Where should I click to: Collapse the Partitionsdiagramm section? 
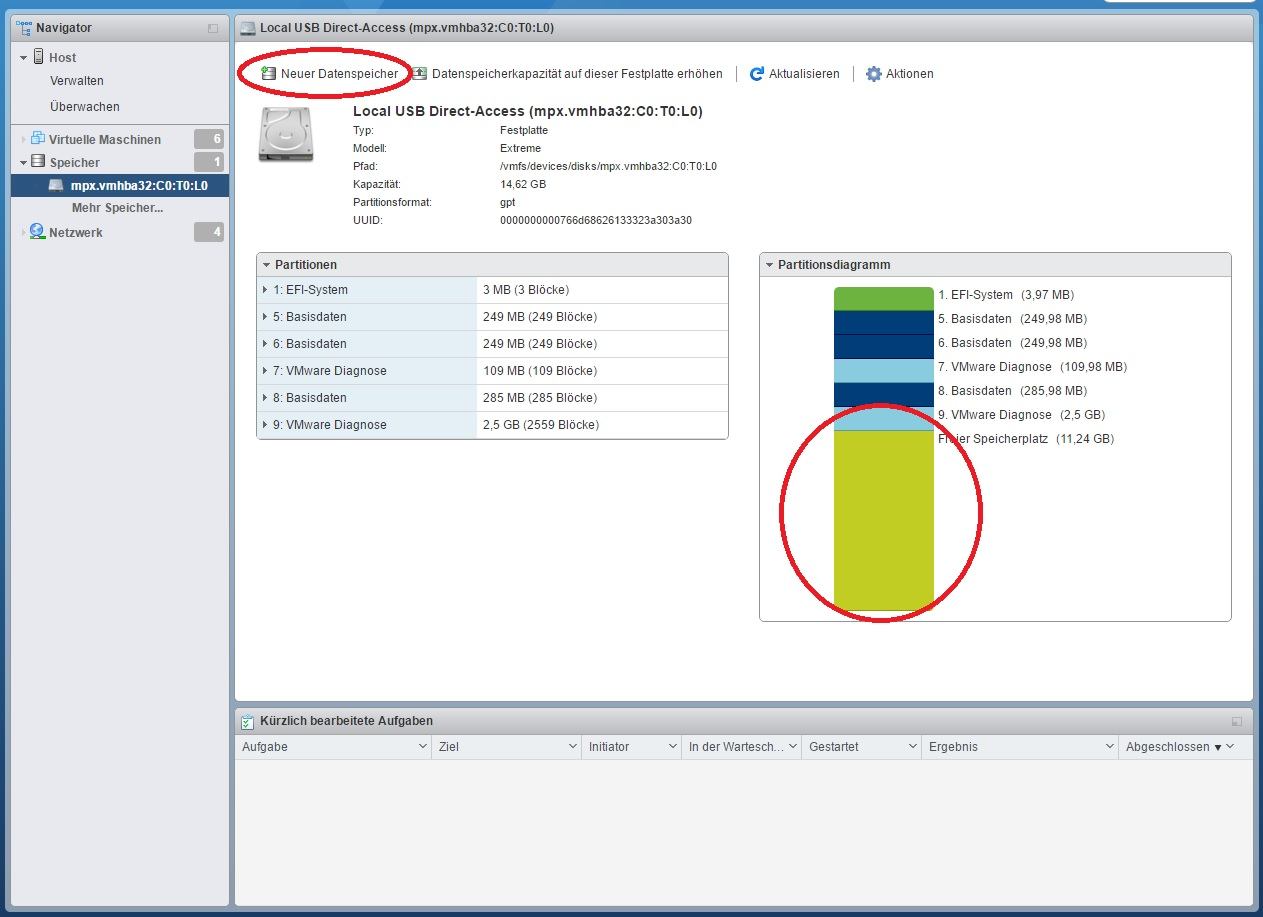pyautogui.click(x=769, y=265)
